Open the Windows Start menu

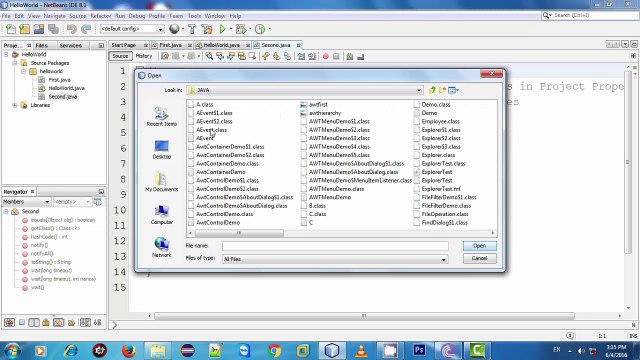[11, 351]
